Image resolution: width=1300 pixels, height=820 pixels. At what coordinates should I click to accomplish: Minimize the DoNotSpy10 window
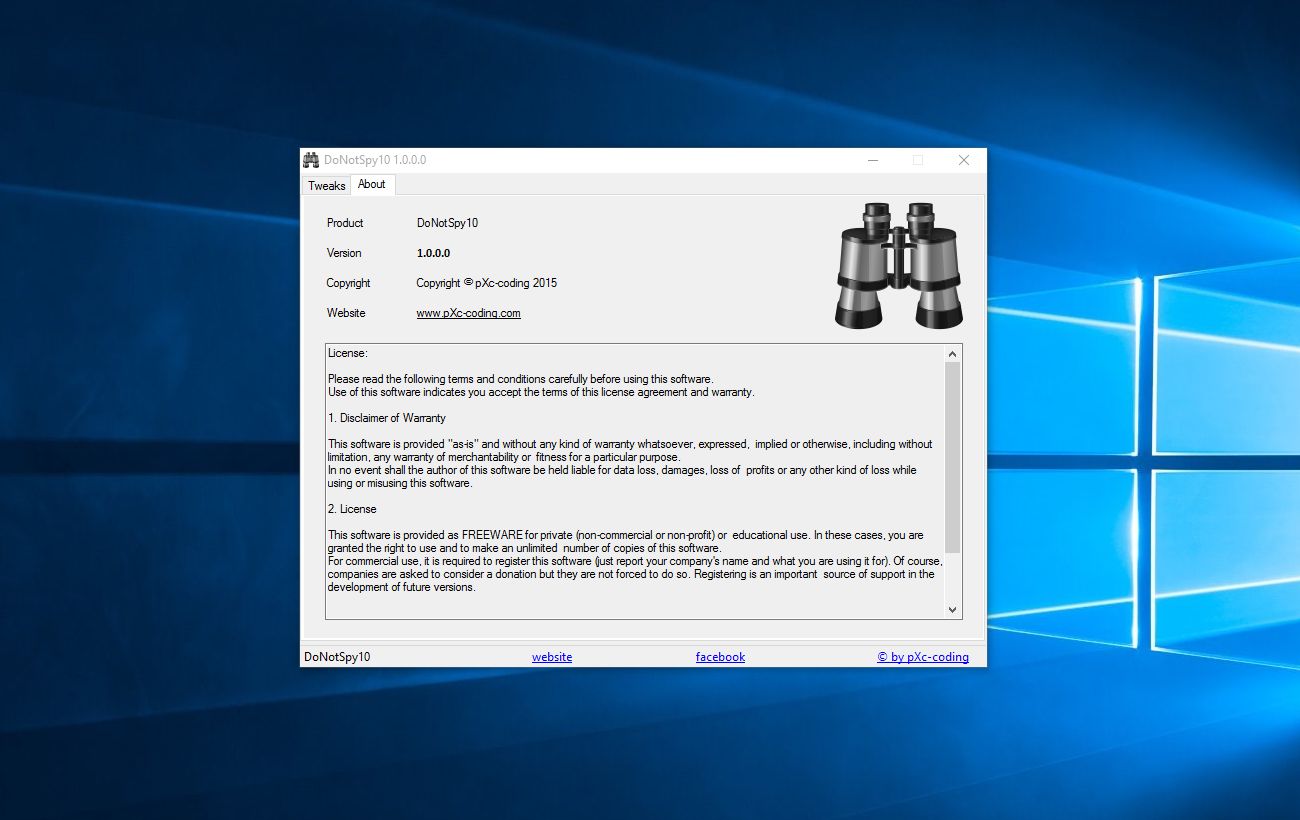click(x=873, y=160)
